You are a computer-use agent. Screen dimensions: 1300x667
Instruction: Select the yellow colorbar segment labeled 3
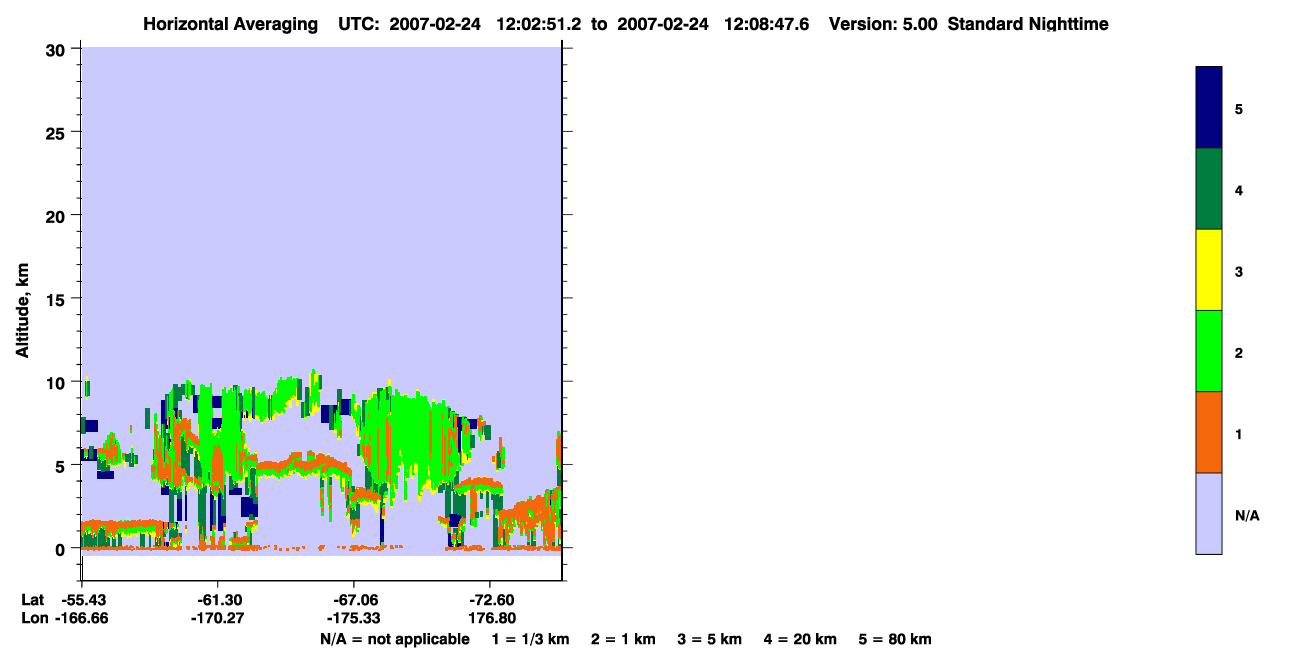pyautogui.click(x=1209, y=270)
